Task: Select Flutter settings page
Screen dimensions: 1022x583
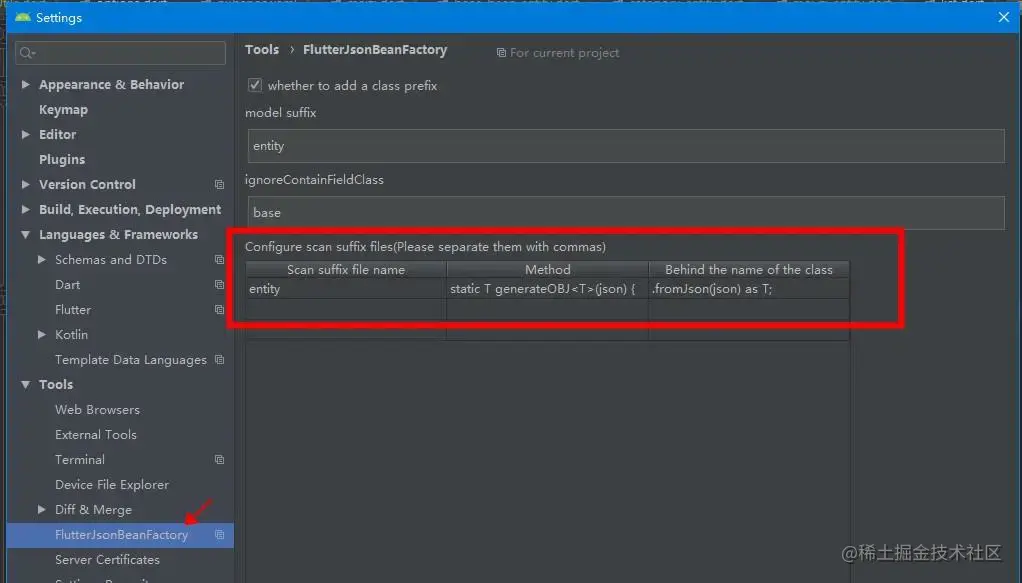Action: (x=73, y=310)
